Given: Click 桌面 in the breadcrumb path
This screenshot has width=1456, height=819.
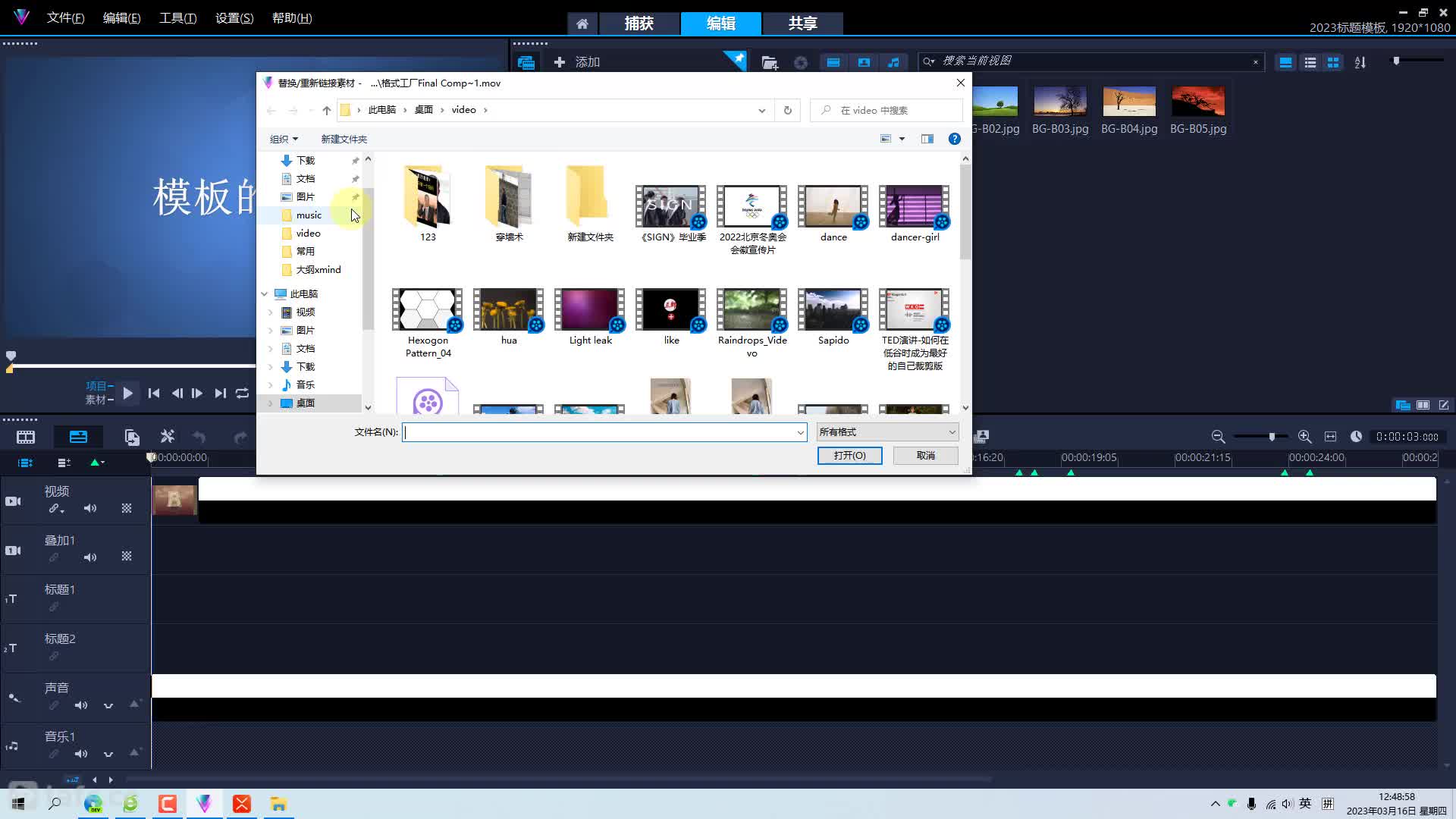Looking at the screenshot, I should [x=423, y=110].
